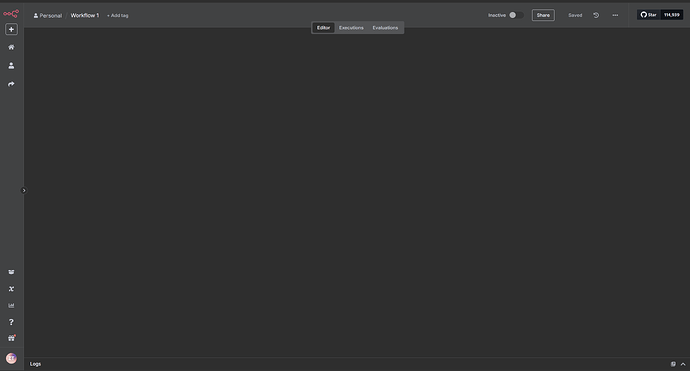The height and width of the screenshot is (371, 690).
Task: Open Insights chart icon in the sidebar
Action: point(11,305)
